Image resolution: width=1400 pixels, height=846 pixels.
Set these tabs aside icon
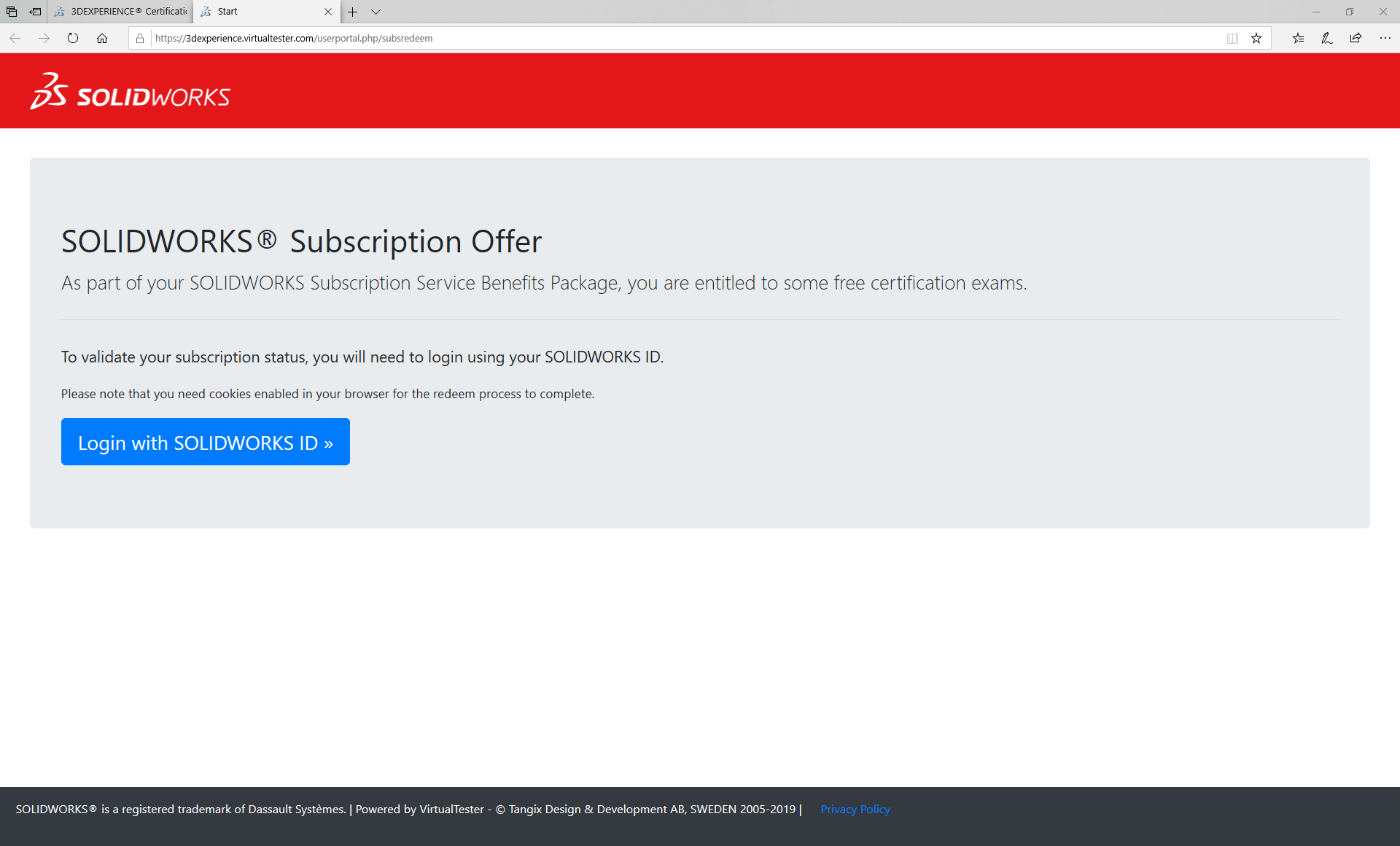point(35,12)
